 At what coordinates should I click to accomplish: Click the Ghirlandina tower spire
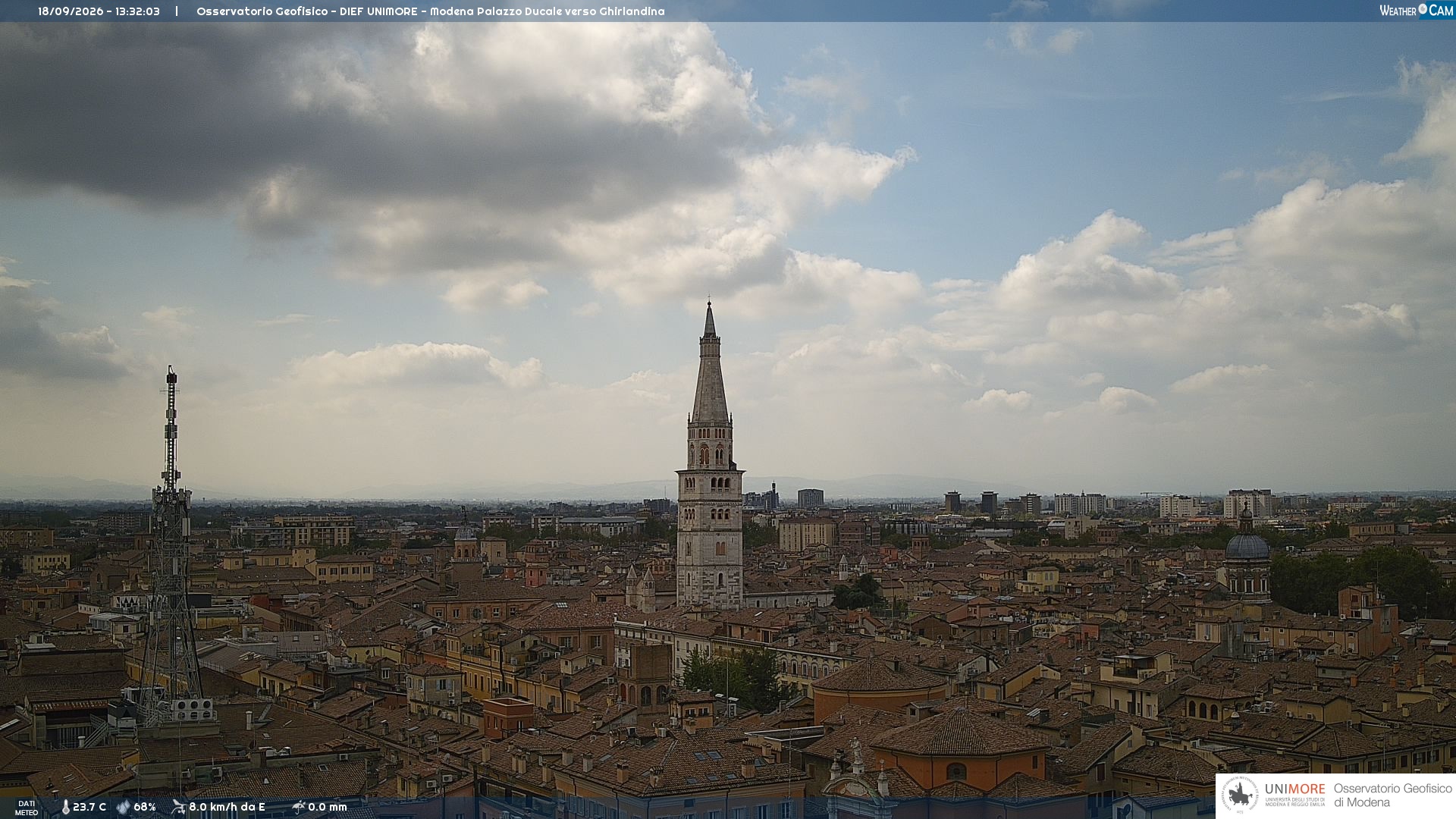pyautogui.click(x=710, y=362)
